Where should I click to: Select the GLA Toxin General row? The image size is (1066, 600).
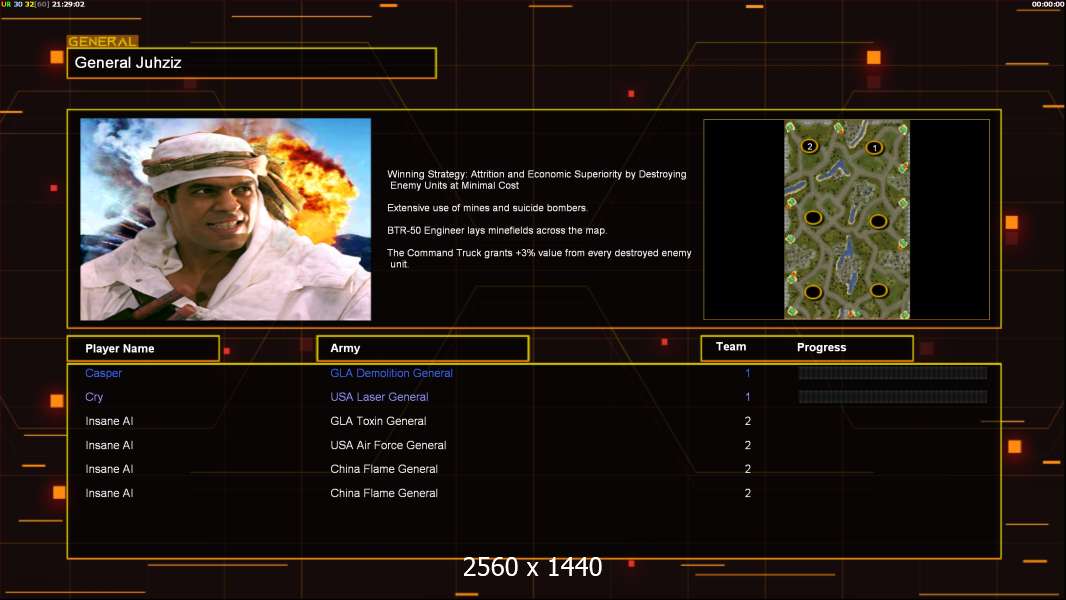click(x=534, y=421)
